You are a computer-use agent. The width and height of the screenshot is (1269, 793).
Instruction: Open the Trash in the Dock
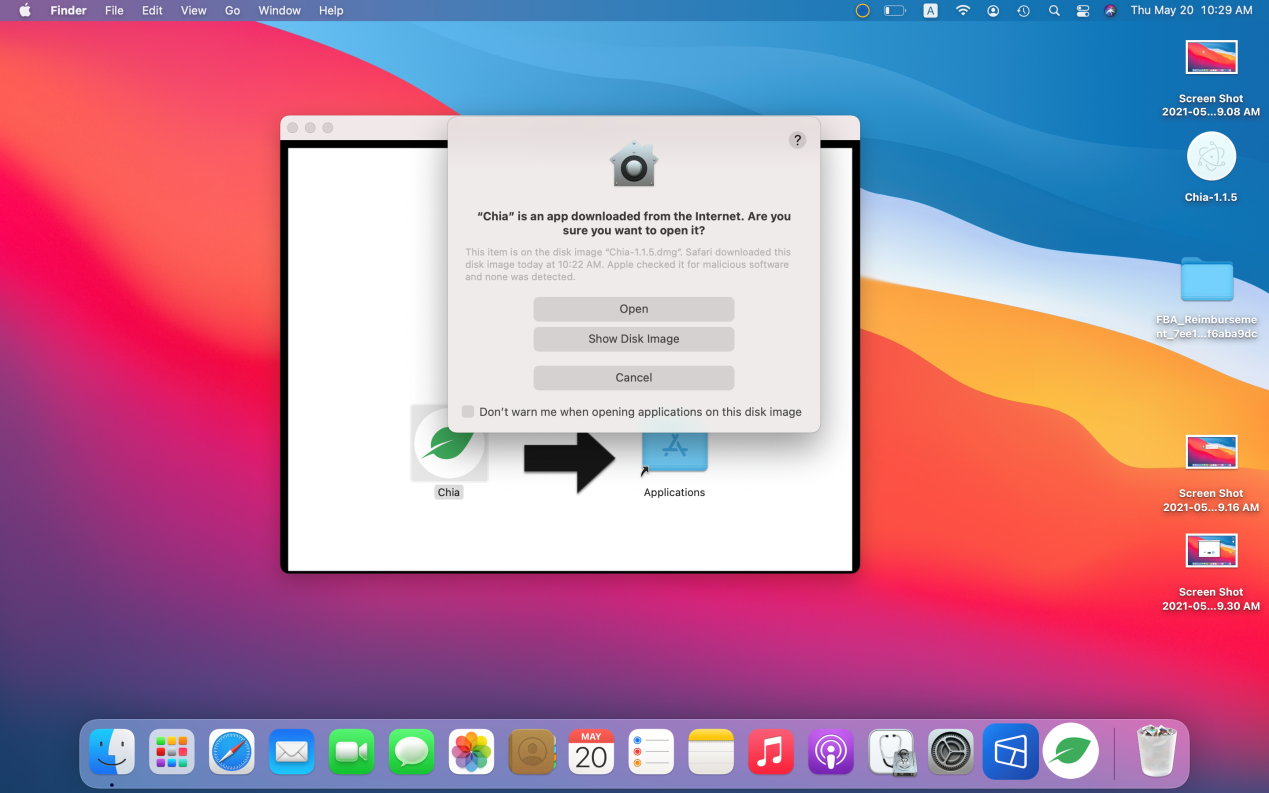(1157, 752)
